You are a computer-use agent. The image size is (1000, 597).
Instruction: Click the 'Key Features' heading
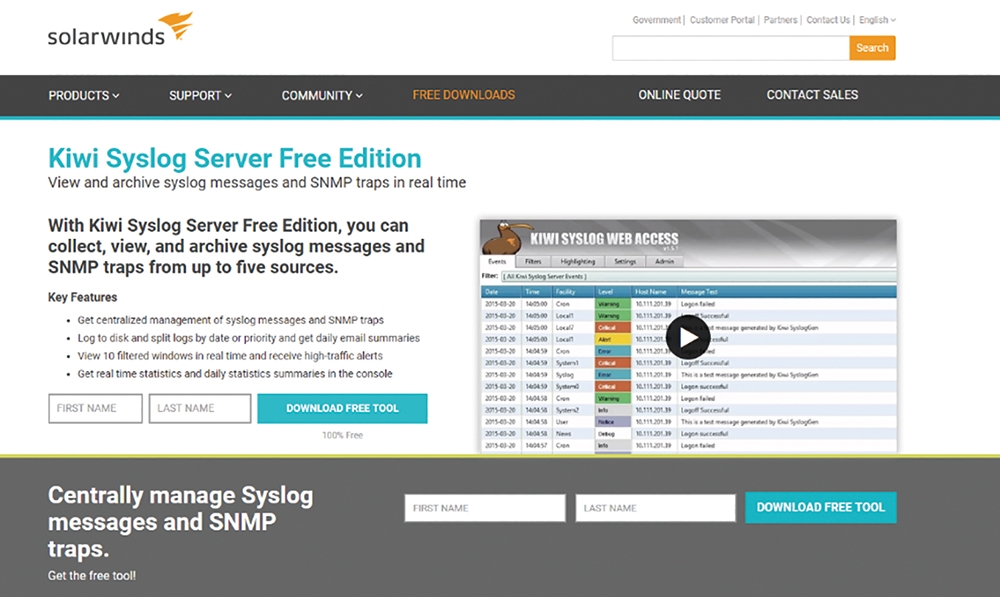click(82, 297)
